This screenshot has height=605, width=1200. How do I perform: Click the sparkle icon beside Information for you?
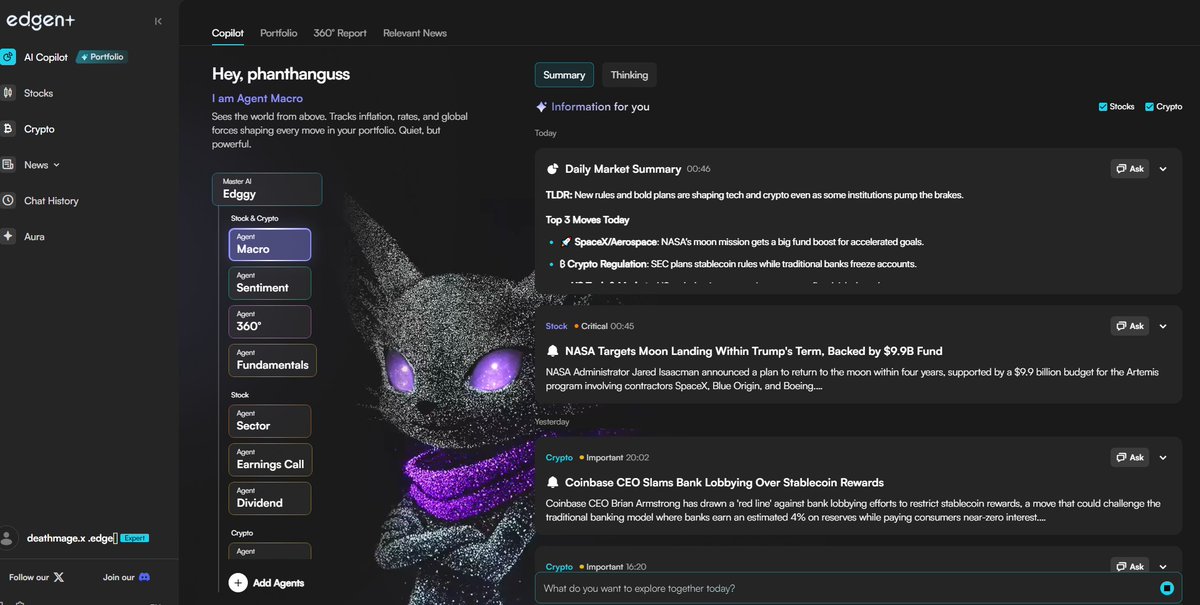coord(541,106)
